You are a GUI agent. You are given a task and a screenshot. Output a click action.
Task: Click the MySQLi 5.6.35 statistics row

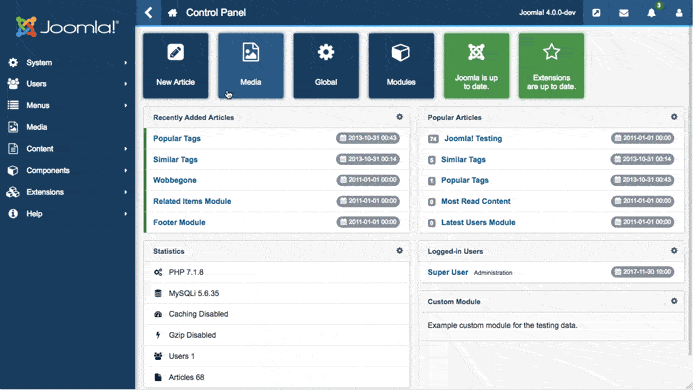tap(277, 293)
